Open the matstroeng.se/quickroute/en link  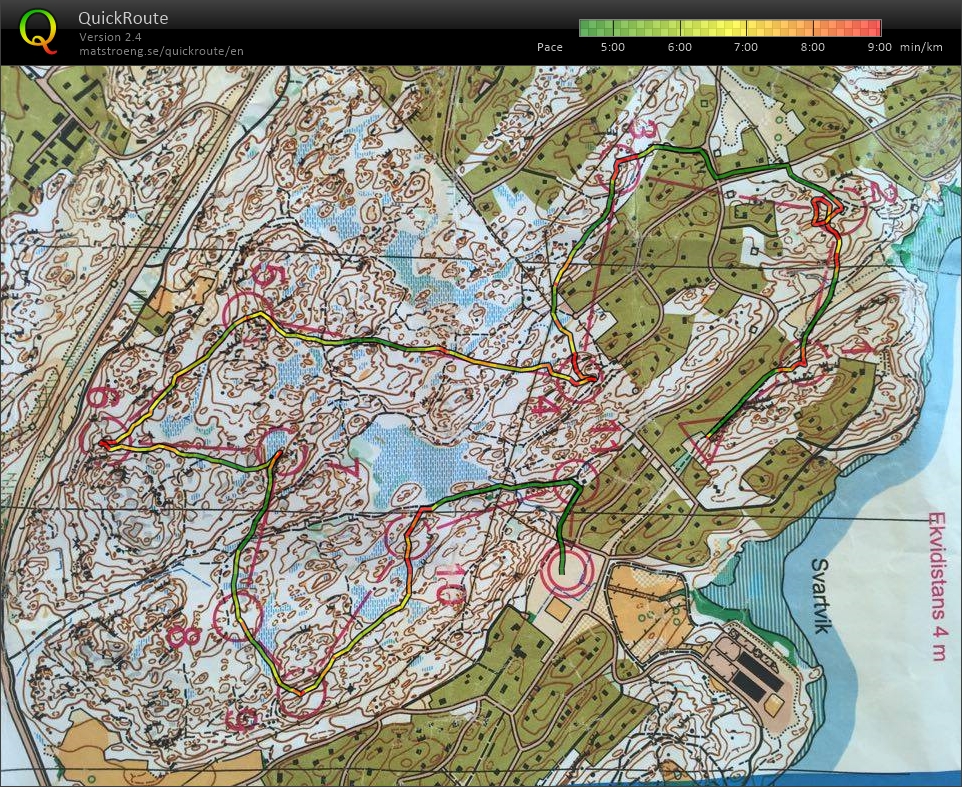click(161, 51)
